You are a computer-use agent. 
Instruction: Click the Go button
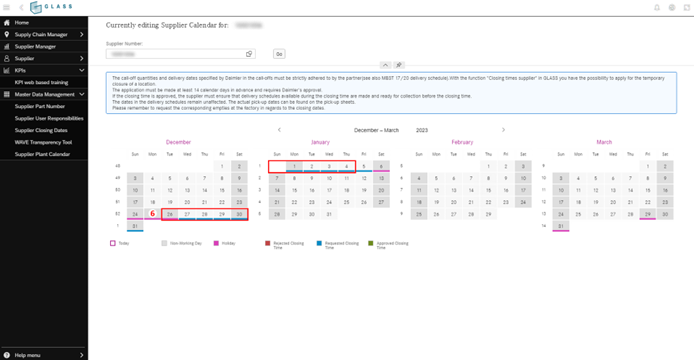pyautogui.click(x=279, y=54)
